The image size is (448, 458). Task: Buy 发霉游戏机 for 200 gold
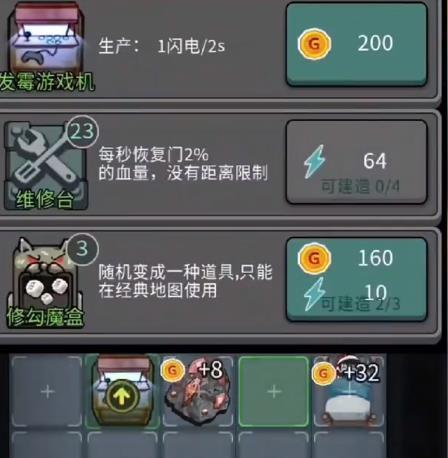click(357, 44)
